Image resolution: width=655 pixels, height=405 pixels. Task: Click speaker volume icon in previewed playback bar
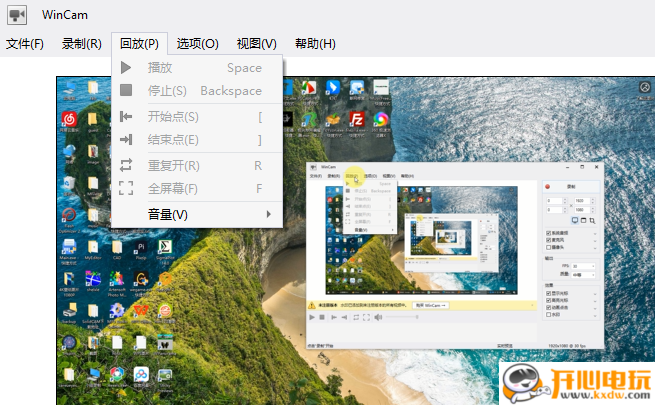(378, 317)
